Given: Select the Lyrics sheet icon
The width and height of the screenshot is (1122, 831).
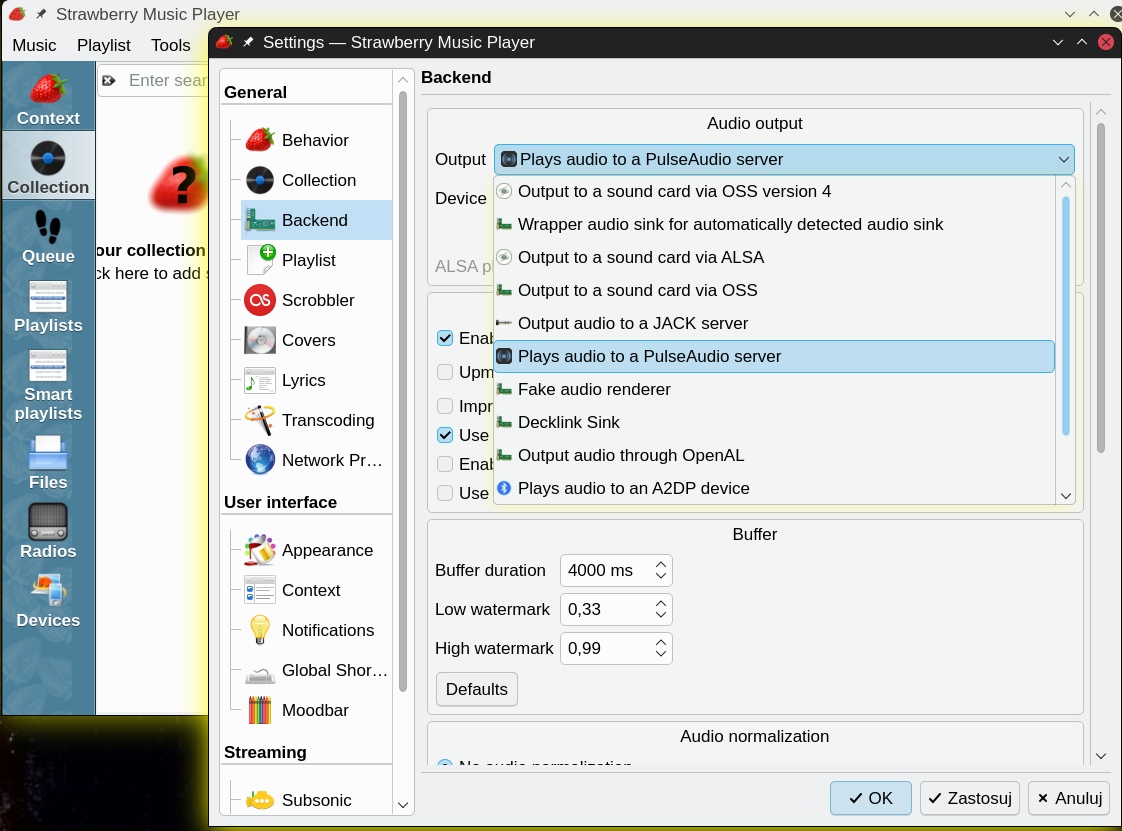Looking at the screenshot, I should [260, 381].
